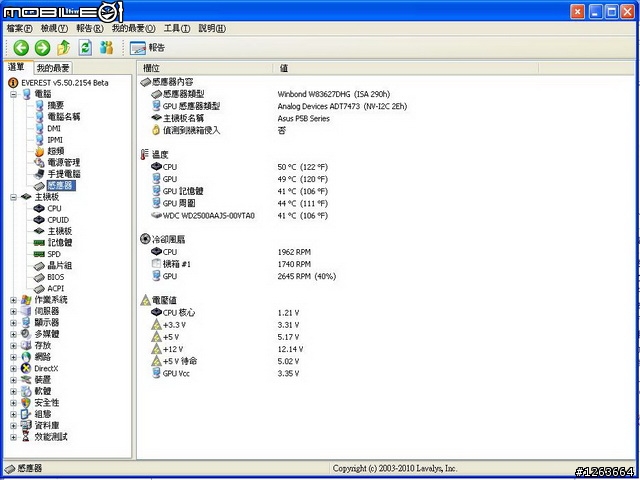640x480 pixels.
Task: Click the 溫度 thermometer icon
Action: 144,155
